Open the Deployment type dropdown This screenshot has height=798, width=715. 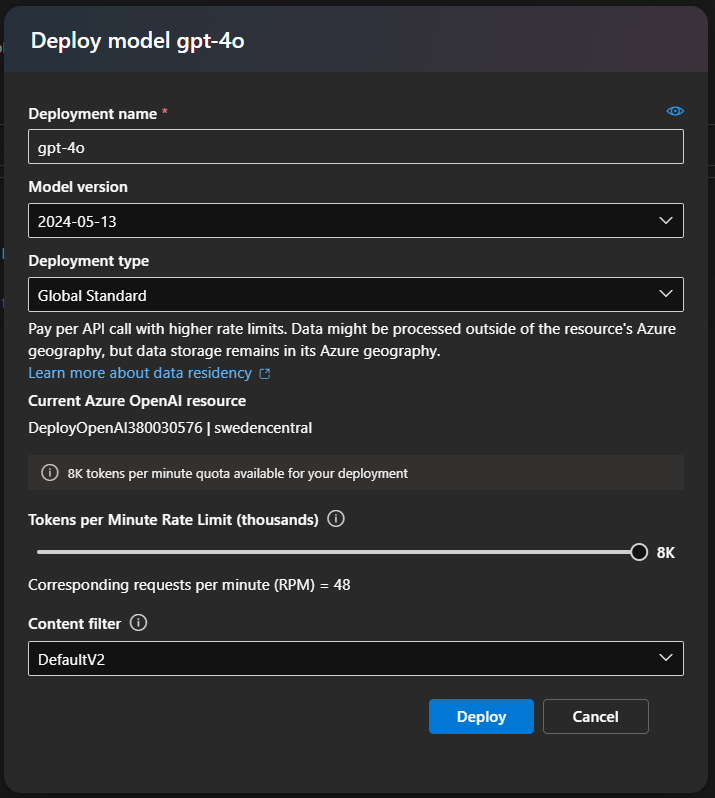(356, 294)
